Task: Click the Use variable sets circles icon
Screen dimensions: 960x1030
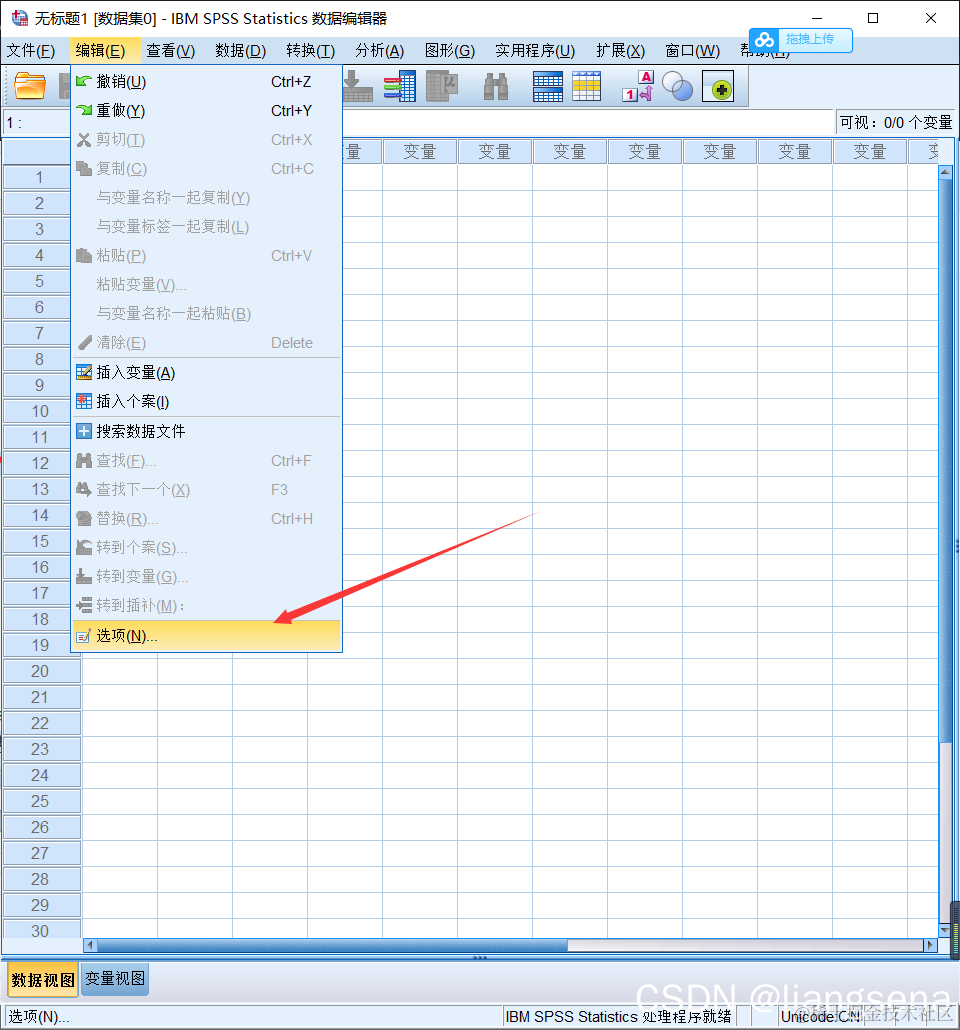Action: pos(677,87)
